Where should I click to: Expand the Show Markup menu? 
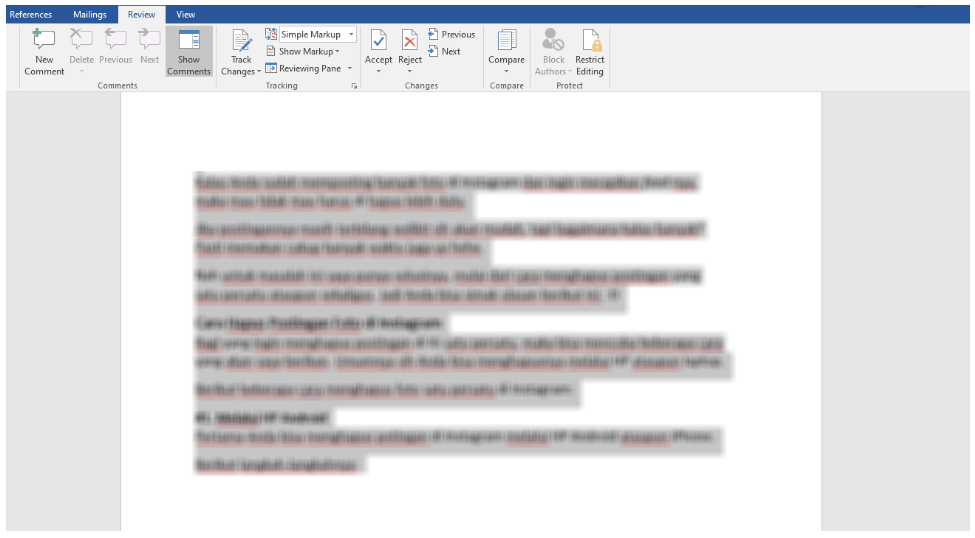(303, 52)
